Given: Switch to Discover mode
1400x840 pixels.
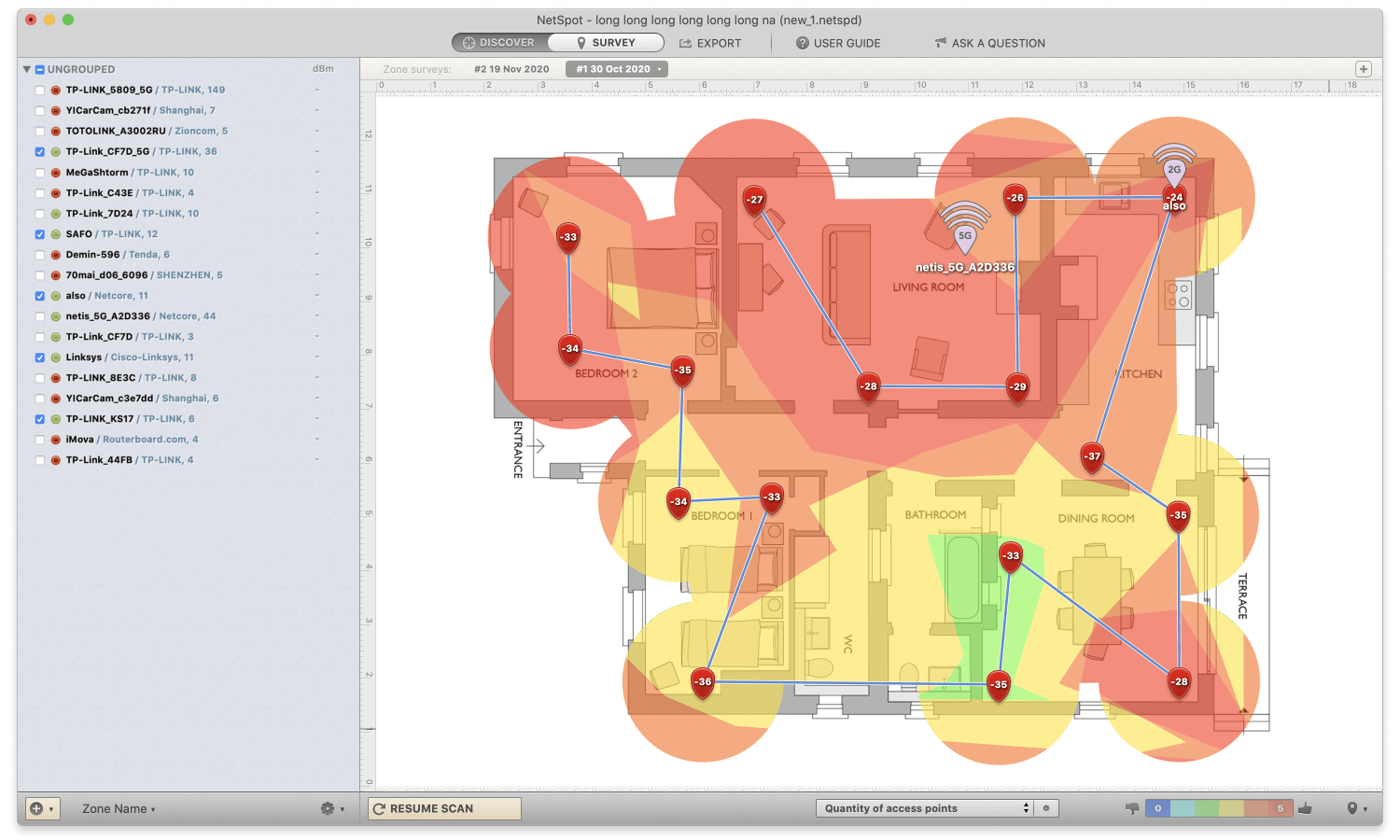Looking at the screenshot, I should tap(499, 43).
